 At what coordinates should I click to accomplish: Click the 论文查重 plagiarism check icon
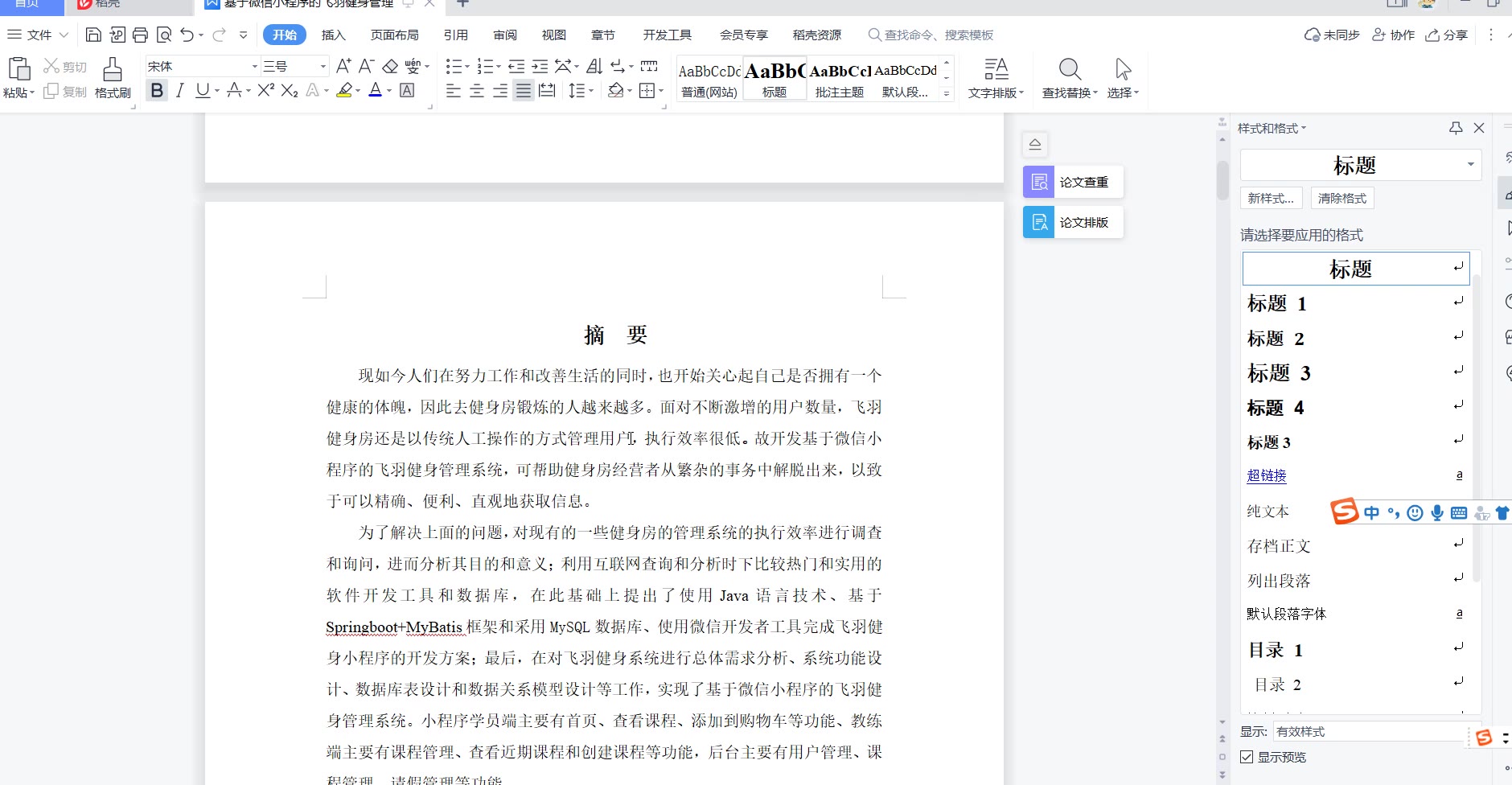pos(1038,182)
